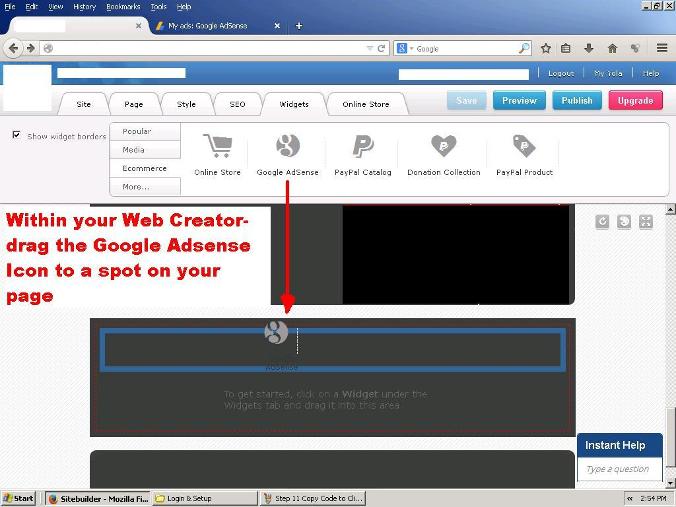The height and width of the screenshot is (507, 676).
Task: Select the Online Store widget icon
Action: point(218,145)
